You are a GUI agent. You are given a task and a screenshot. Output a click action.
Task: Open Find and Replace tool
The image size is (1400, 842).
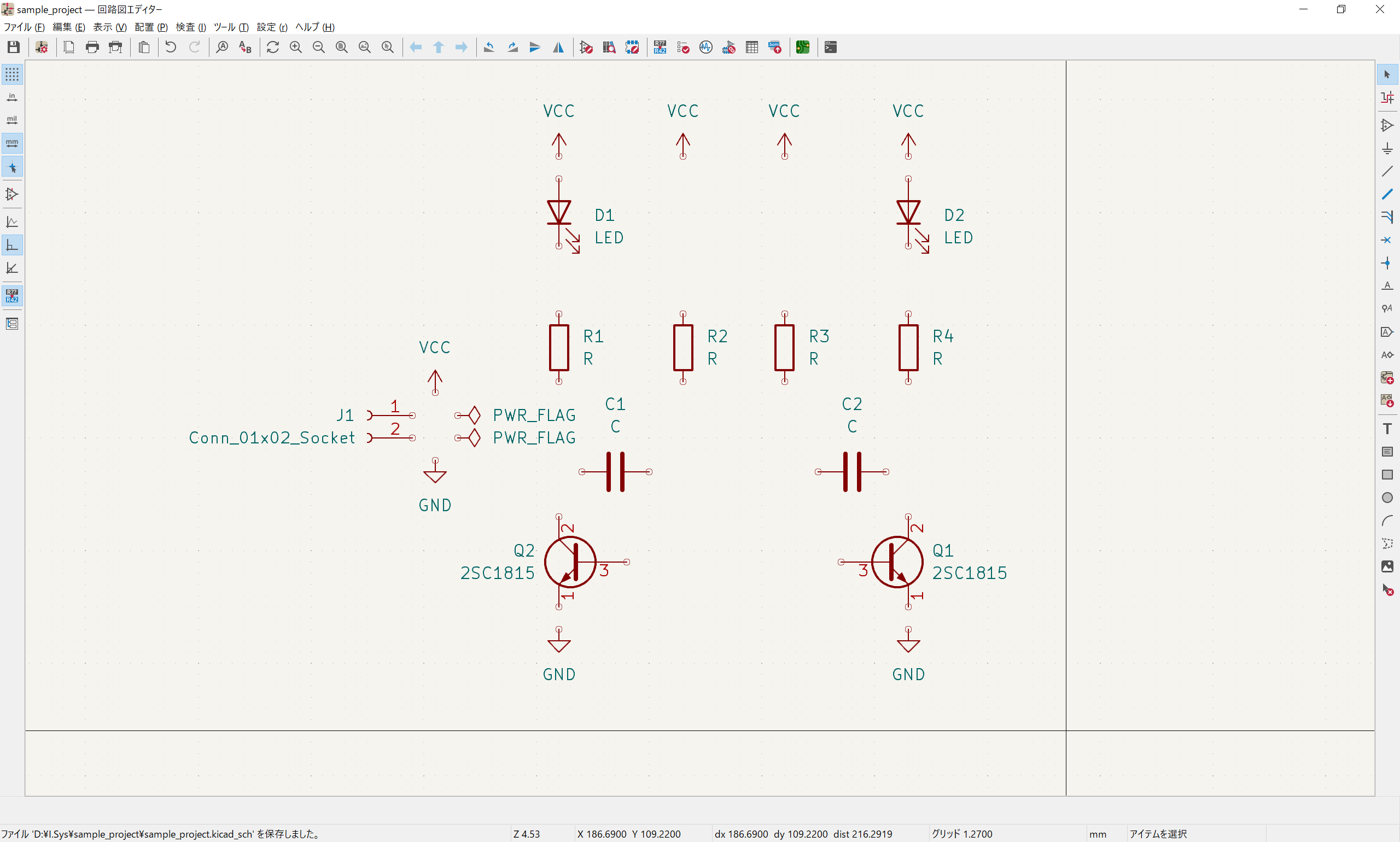click(x=245, y=47)
